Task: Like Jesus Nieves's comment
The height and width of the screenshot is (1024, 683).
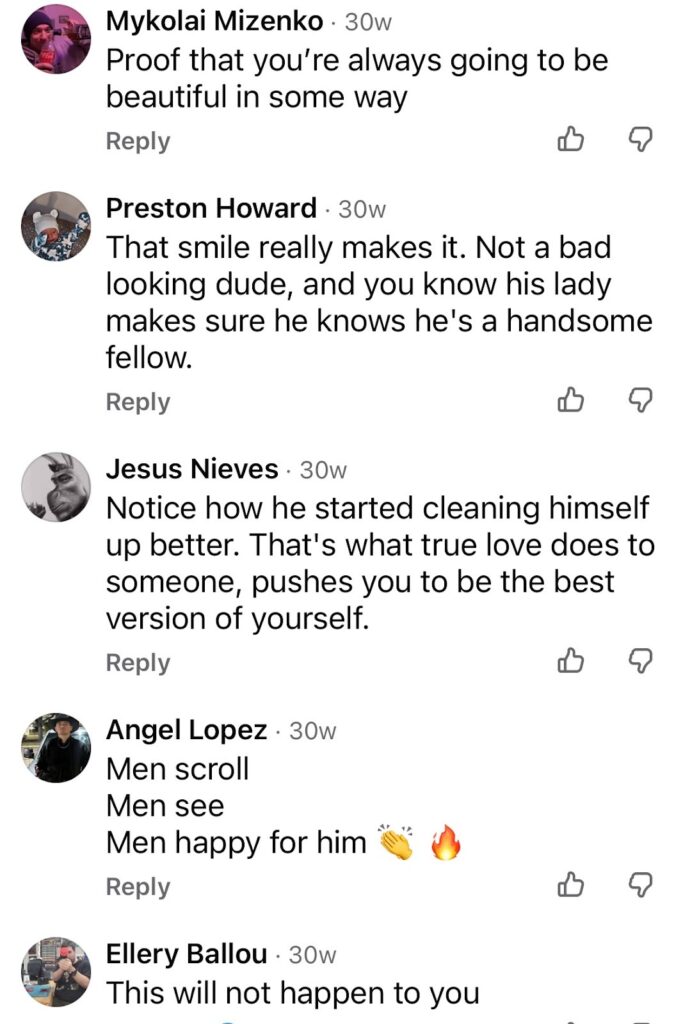Action: [x=570, y=661]
